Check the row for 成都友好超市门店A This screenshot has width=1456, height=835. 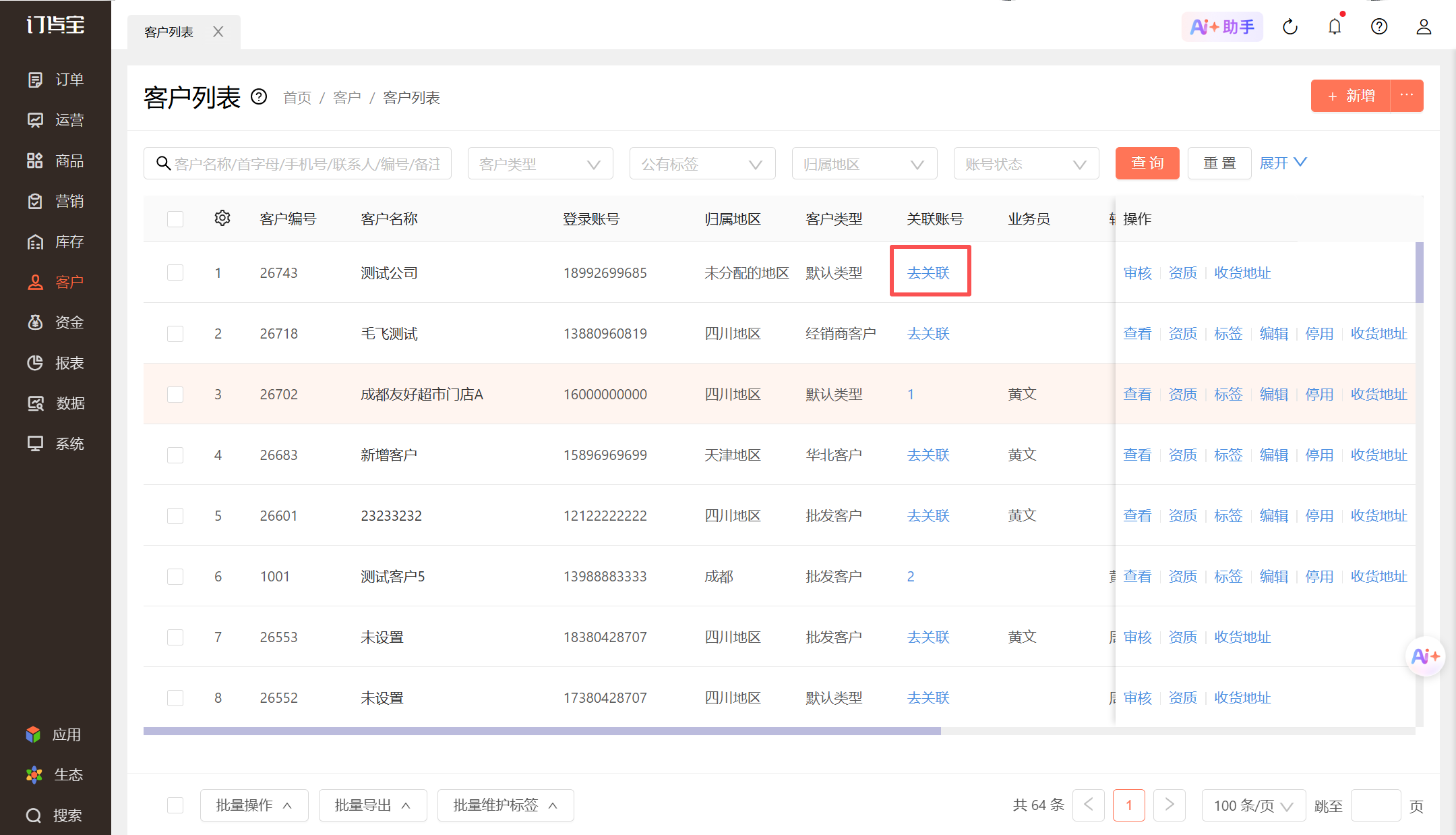pyautogui.click(x=175, y=394)
